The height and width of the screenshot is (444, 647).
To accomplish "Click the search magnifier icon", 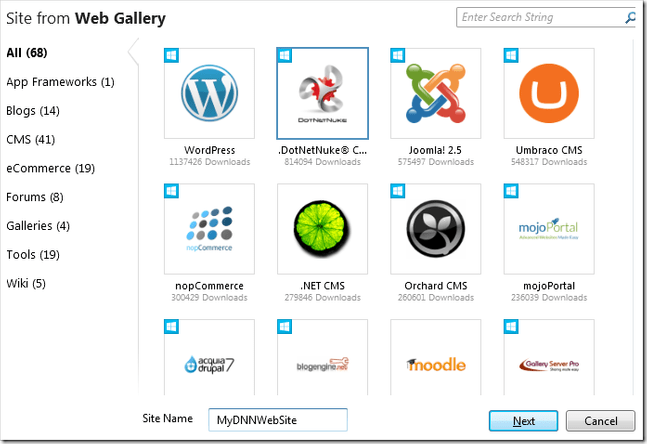I will (x=630, y=18).
